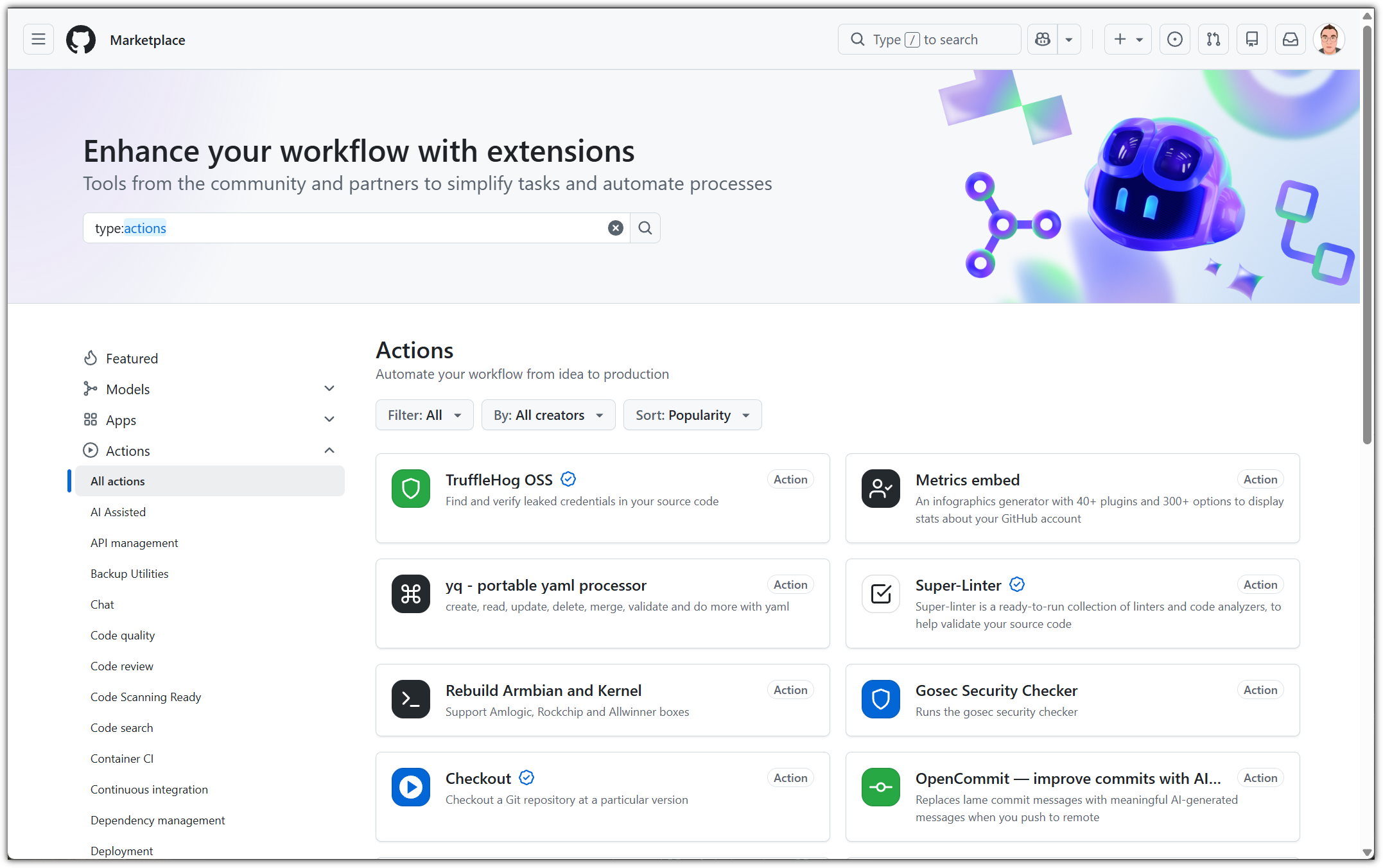Image resolution: width=1383 pixels, height=868 pixels.
Task: Open the user avatar menu
Action: point(1328,40)
